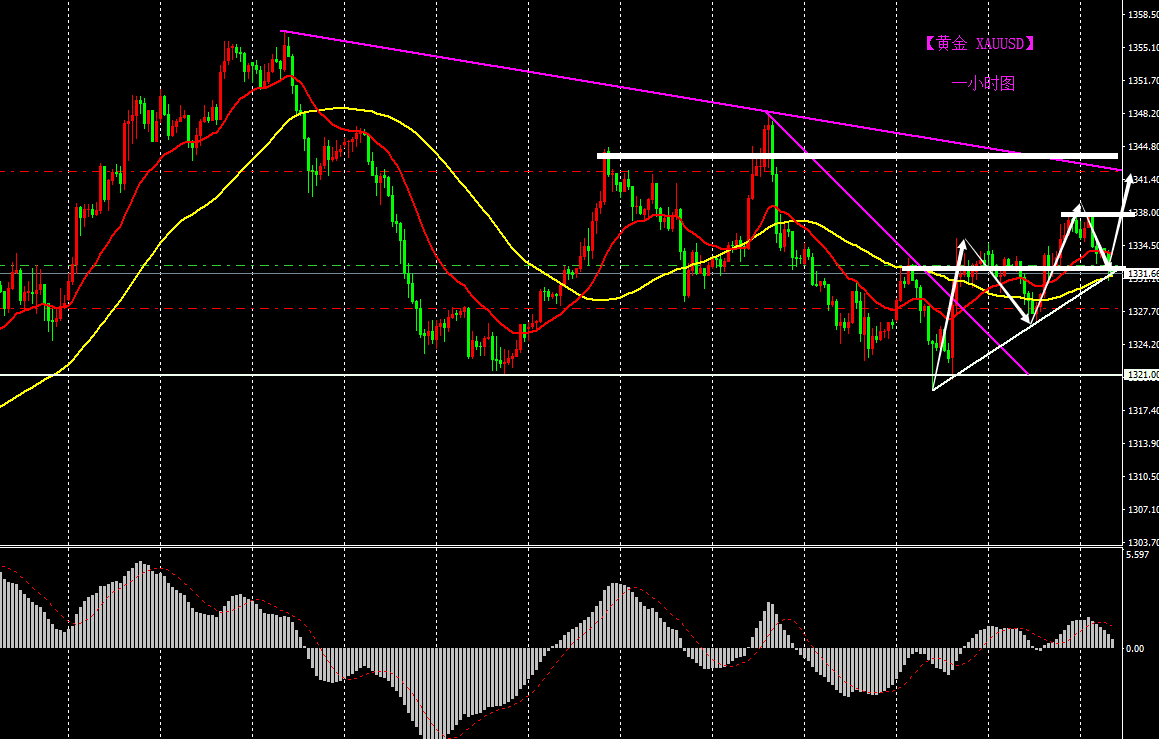Click the 1327.70 price axis label
The image size is (1159, 739).
[x=1143, y=311]
